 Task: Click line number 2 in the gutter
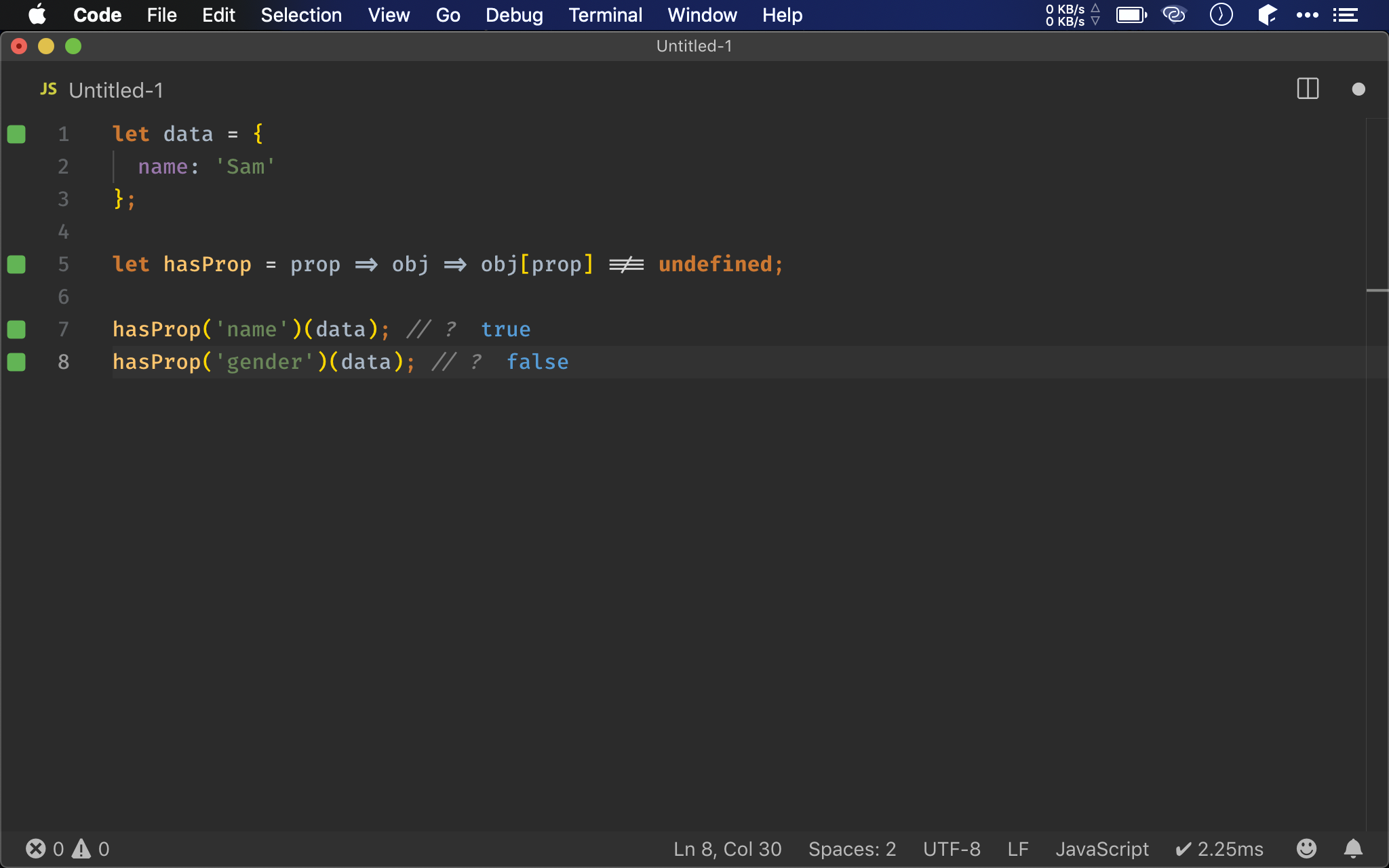(x=63, y=167)
